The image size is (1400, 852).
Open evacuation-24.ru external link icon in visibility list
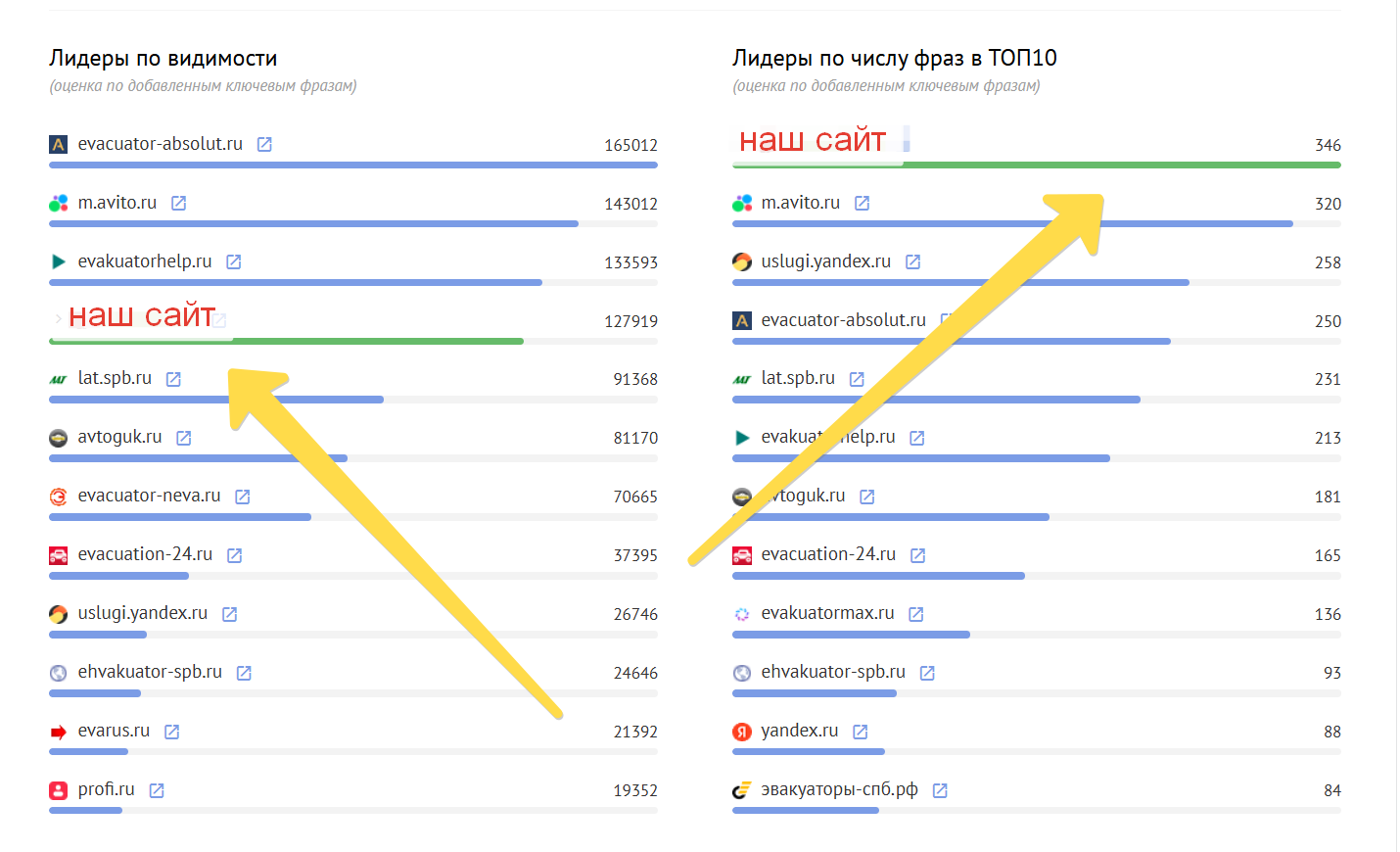[x=234, y=555]
